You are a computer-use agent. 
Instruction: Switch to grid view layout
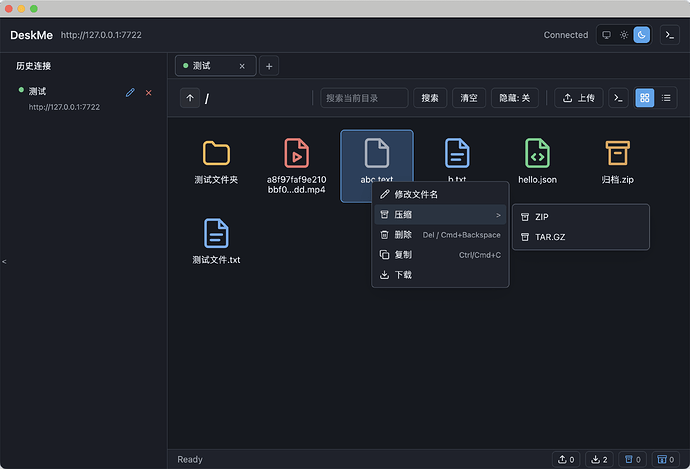645,98
